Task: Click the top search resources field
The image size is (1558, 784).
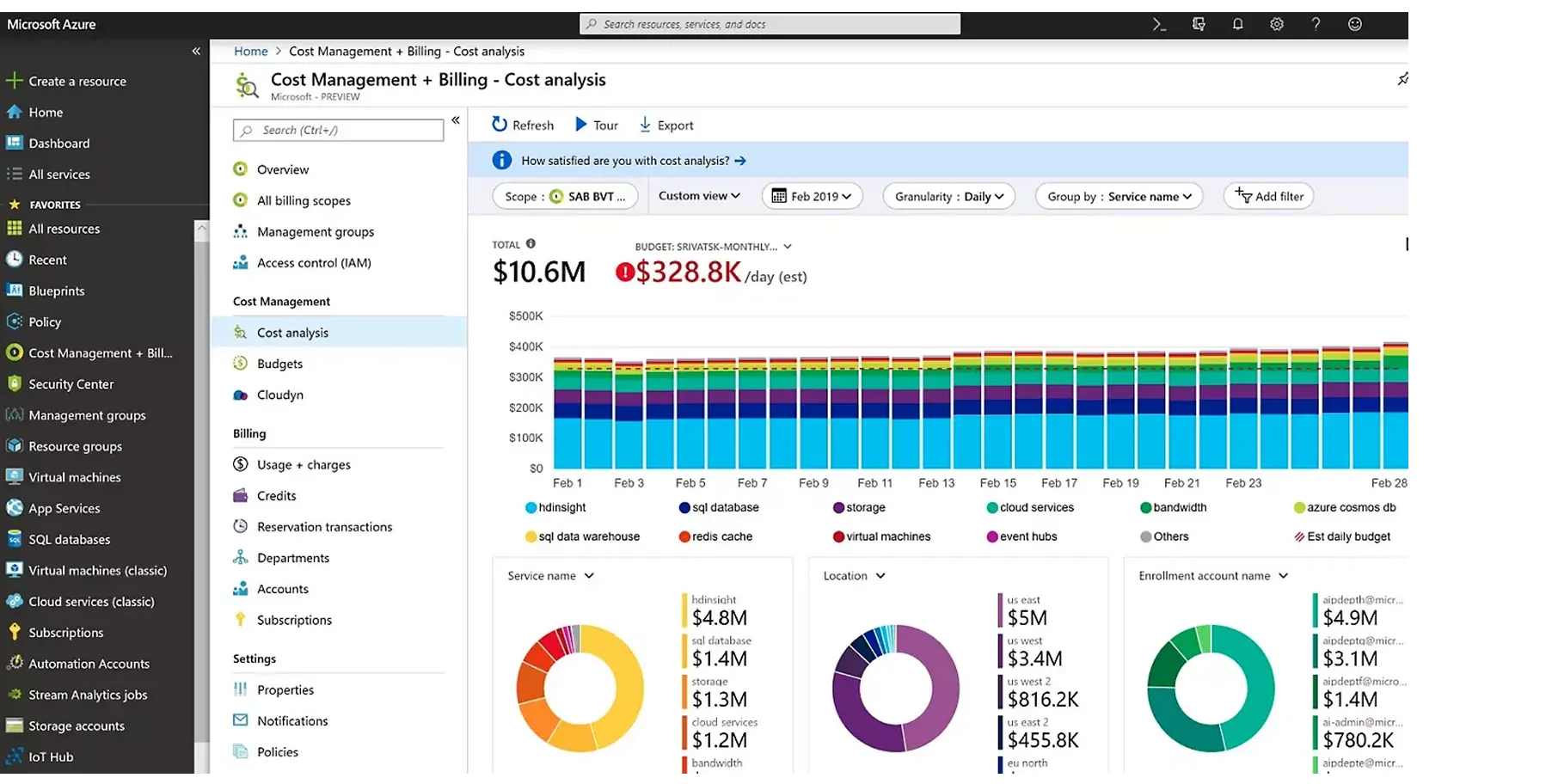Action: pyautogui.click(x=770, y=24)
